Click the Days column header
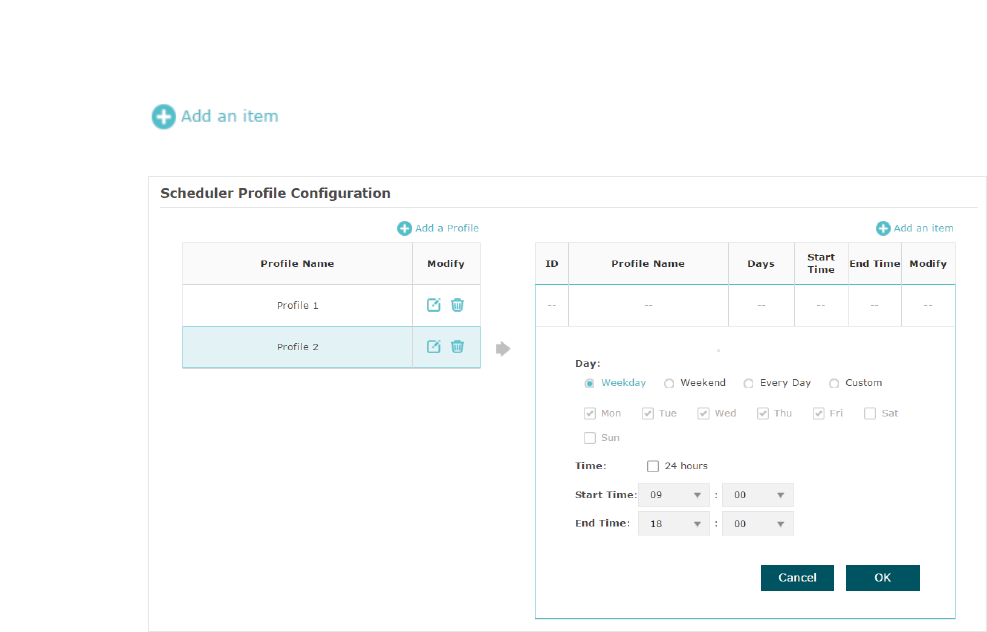 [761, 264]
